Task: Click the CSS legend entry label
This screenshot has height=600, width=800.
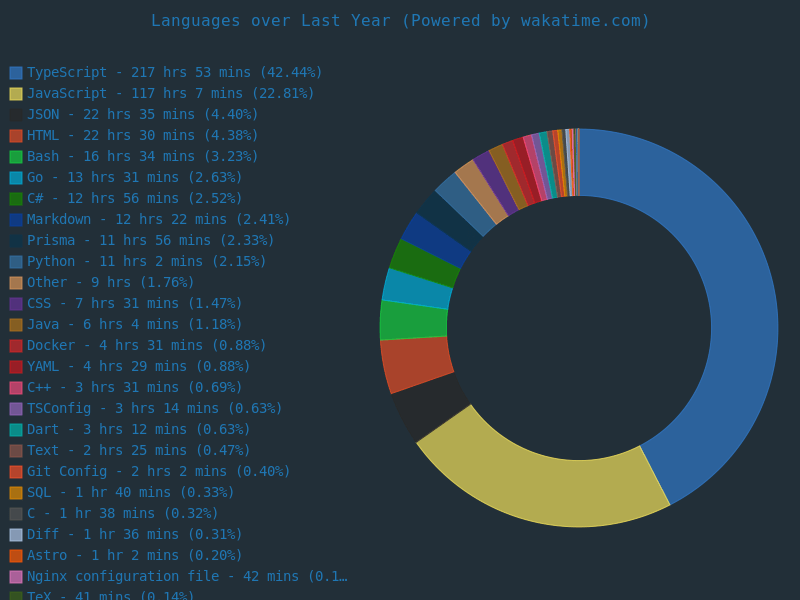Action: point(134,303)
